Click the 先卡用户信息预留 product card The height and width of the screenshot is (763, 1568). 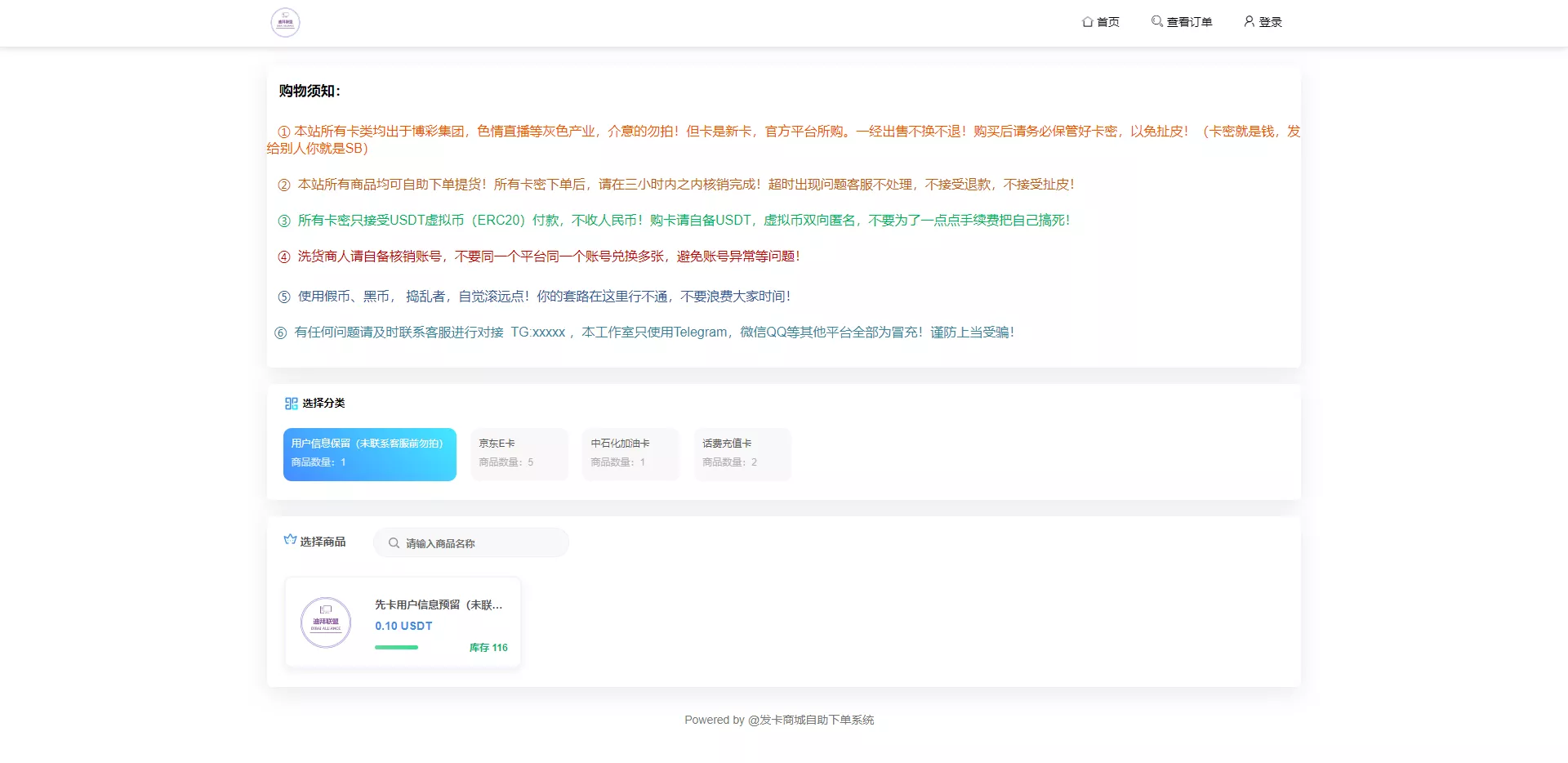point(402,622)
